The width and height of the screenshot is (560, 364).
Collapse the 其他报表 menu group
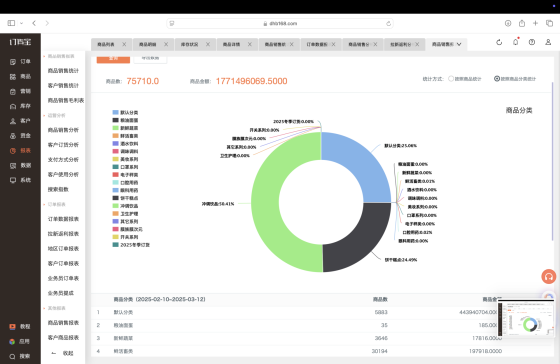(x=54, y=308)
